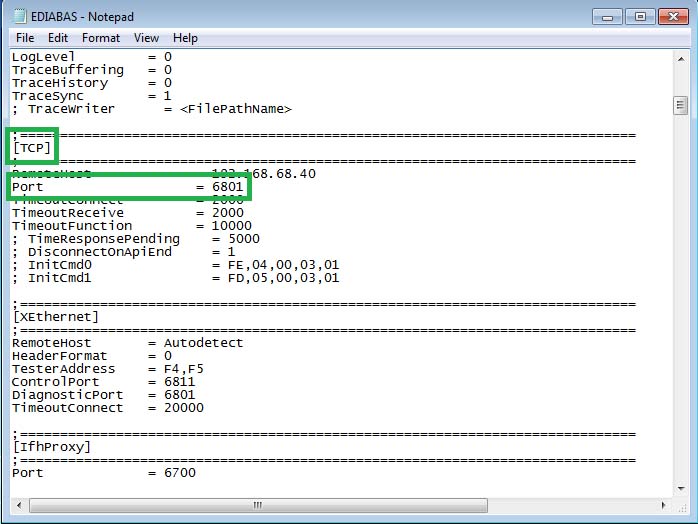Click the vertical scrollbar down arrow

point(681,489)
